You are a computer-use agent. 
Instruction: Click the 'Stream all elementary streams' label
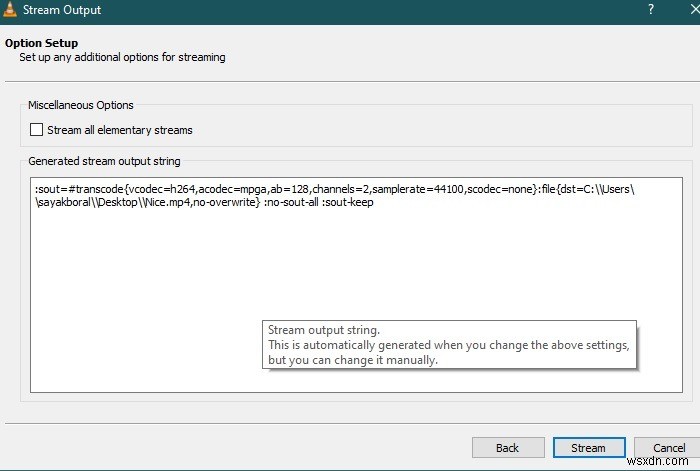120,130
